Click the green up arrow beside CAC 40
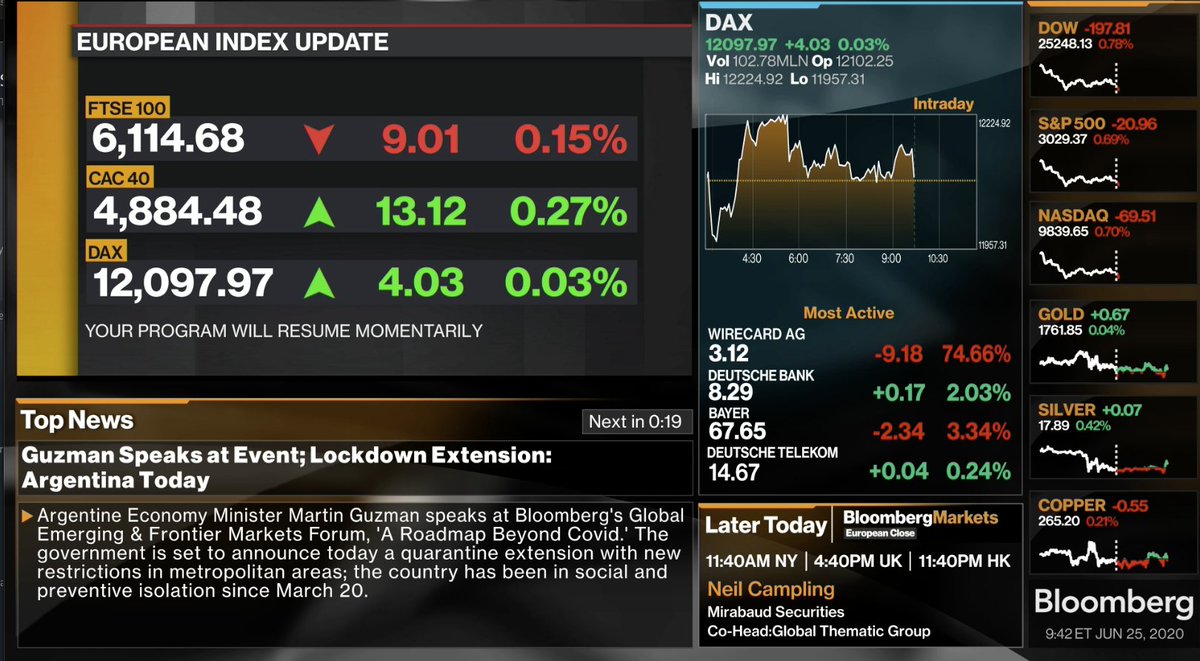 coord(319,212)
